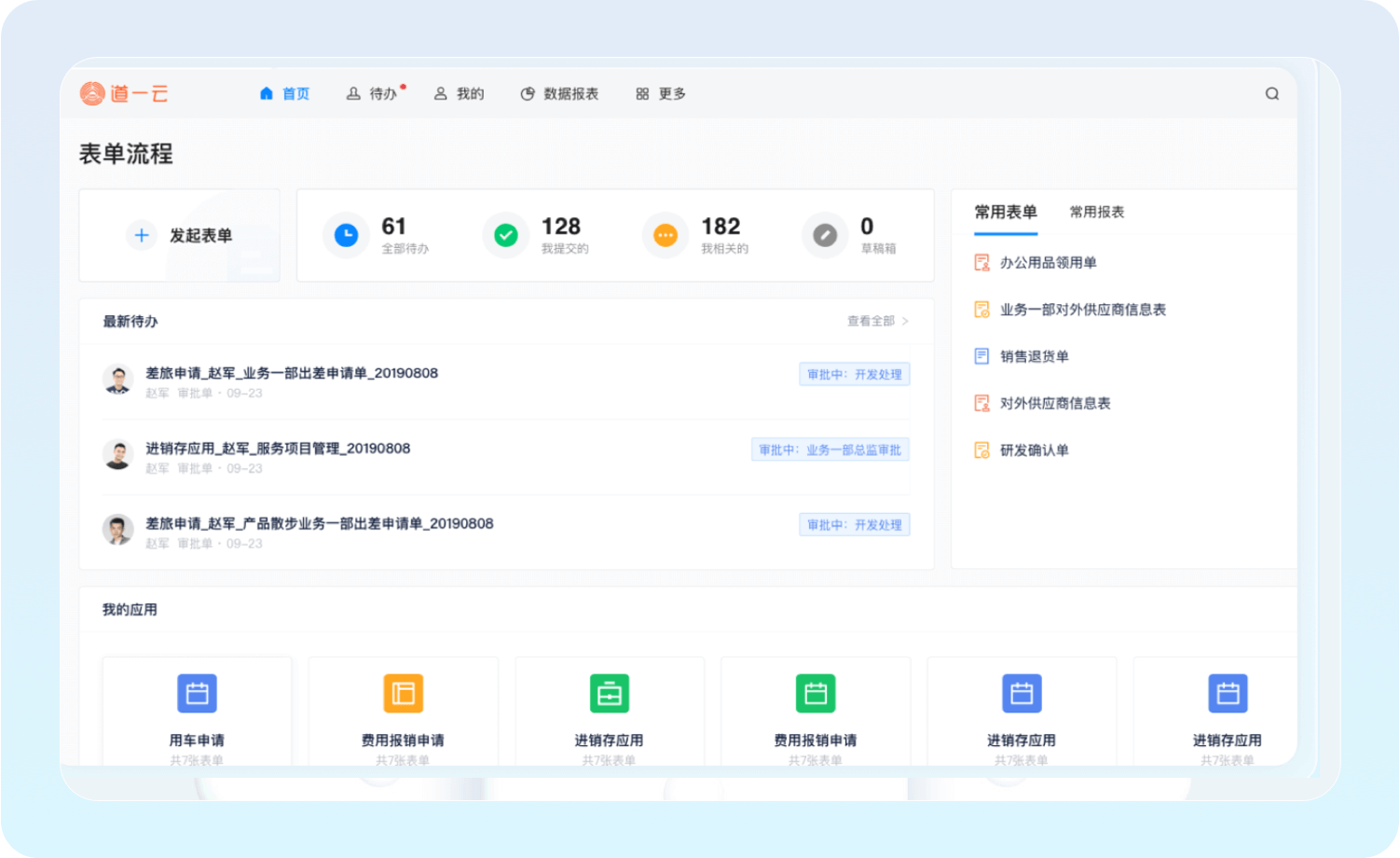The image size is (1400, 858).
Task: Click the gray pencil 草稿箱 icon
Action: (825, 235)
